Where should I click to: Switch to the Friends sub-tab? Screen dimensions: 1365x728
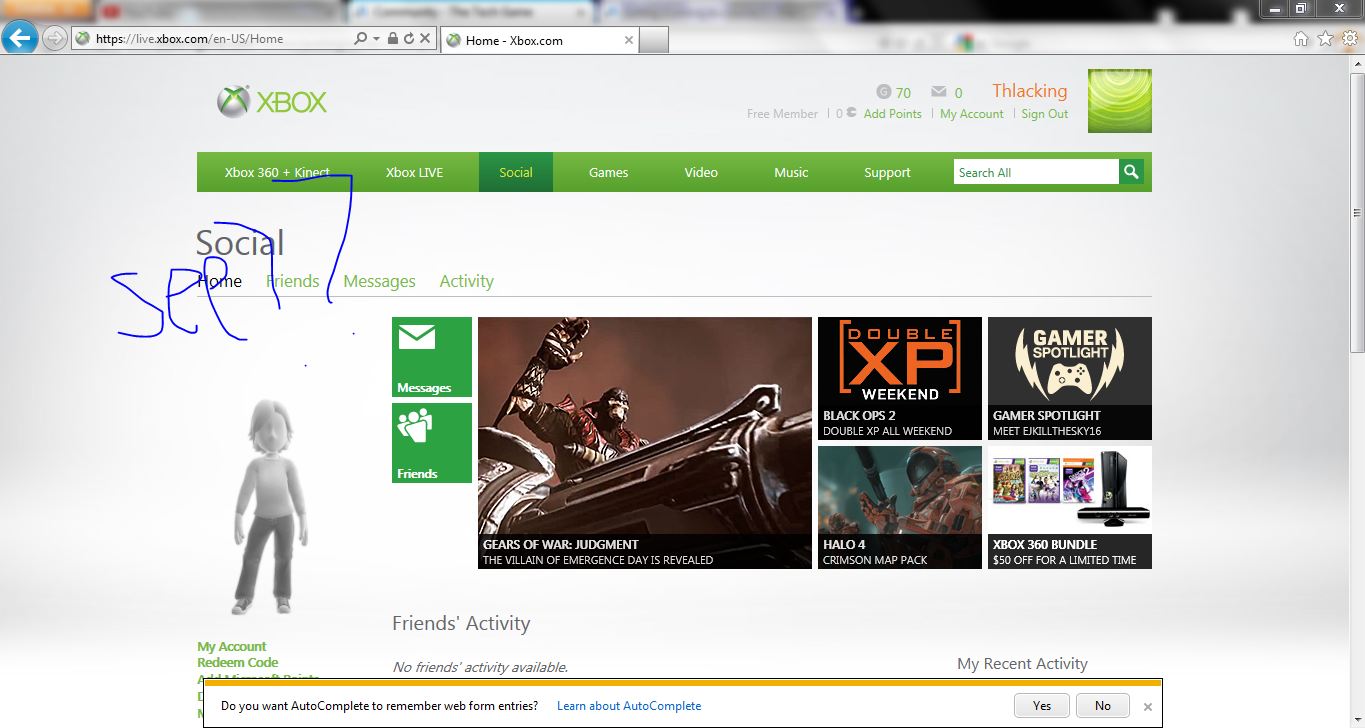tap(292, 281)
